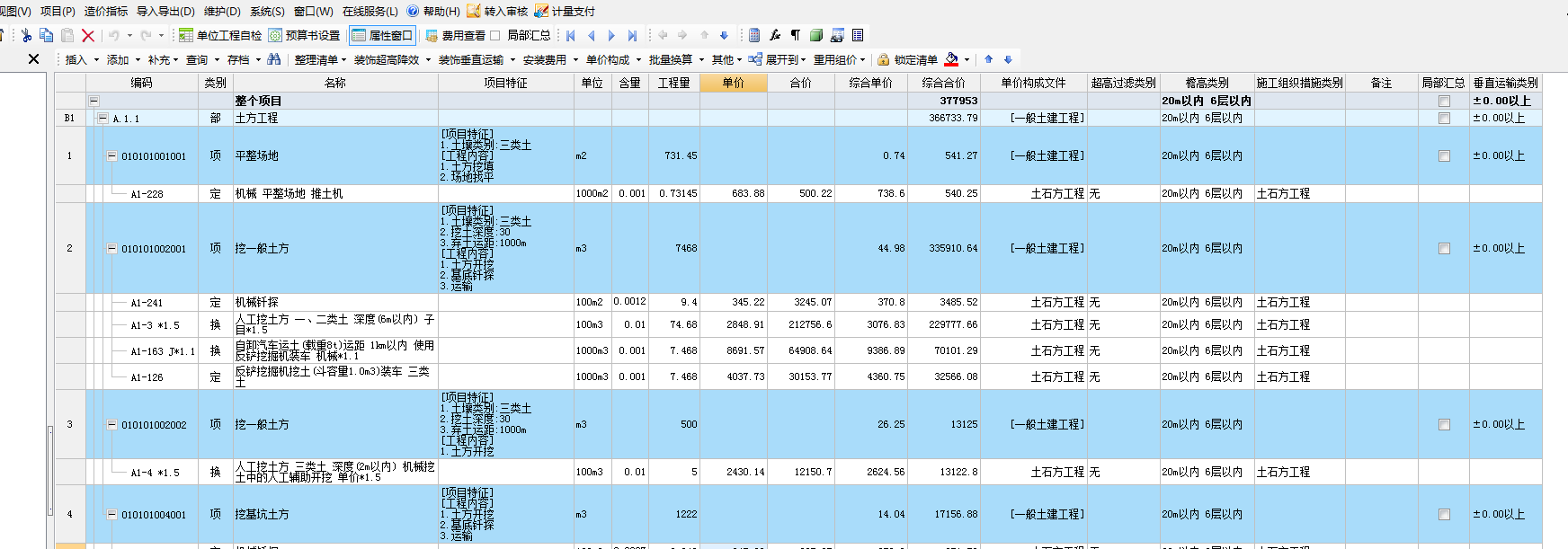Check 局部汇总 box for 010101002002 row
The width and height of the screenshot is (1568, 549).
(x=1444, y=424)
